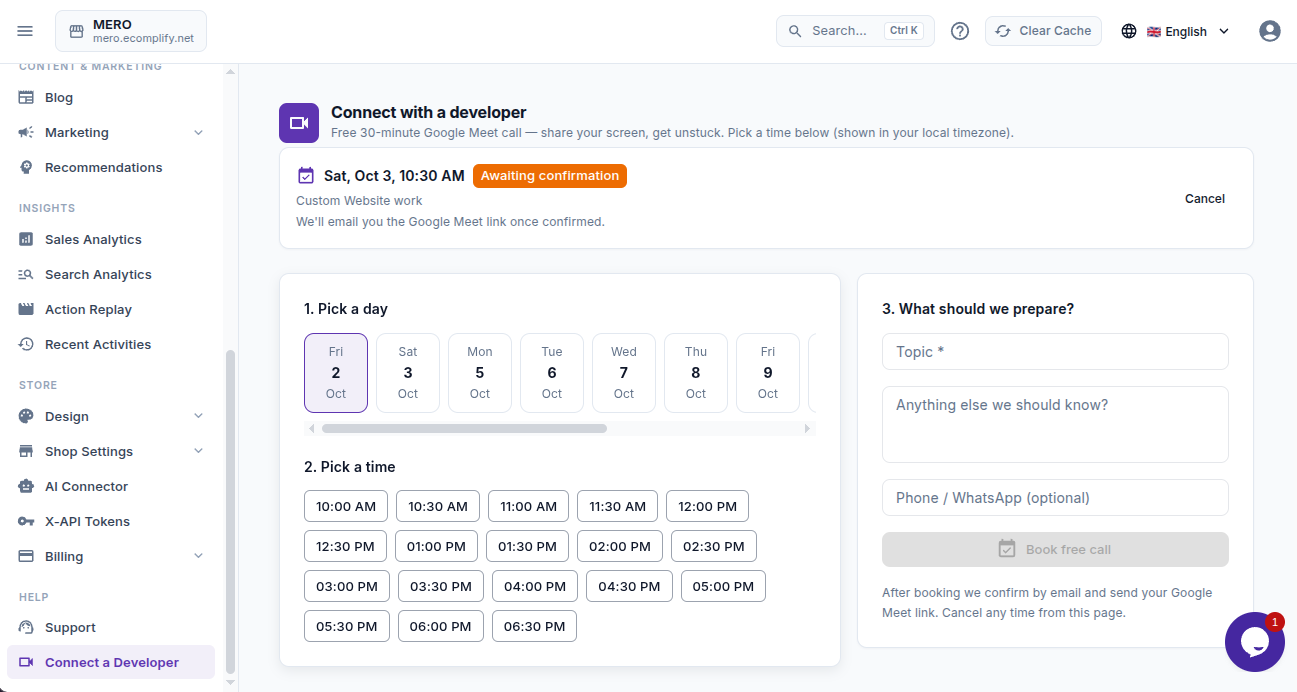
Task: Cancel the Oct 3 booking
Action: pyautogui.click(x=1205, y=199)
